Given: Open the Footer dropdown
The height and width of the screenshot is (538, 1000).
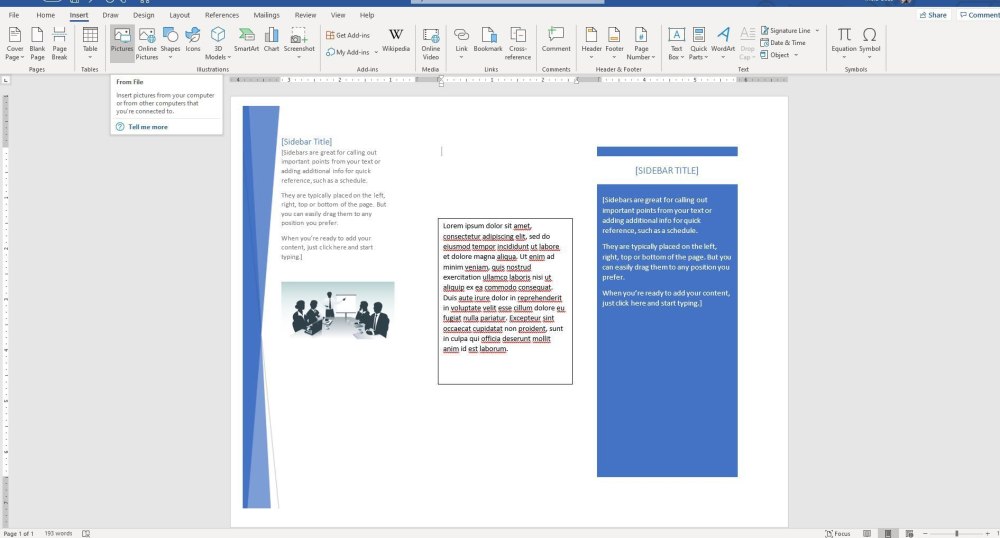Looking at the screenshot, I should [x=614, y=43].
